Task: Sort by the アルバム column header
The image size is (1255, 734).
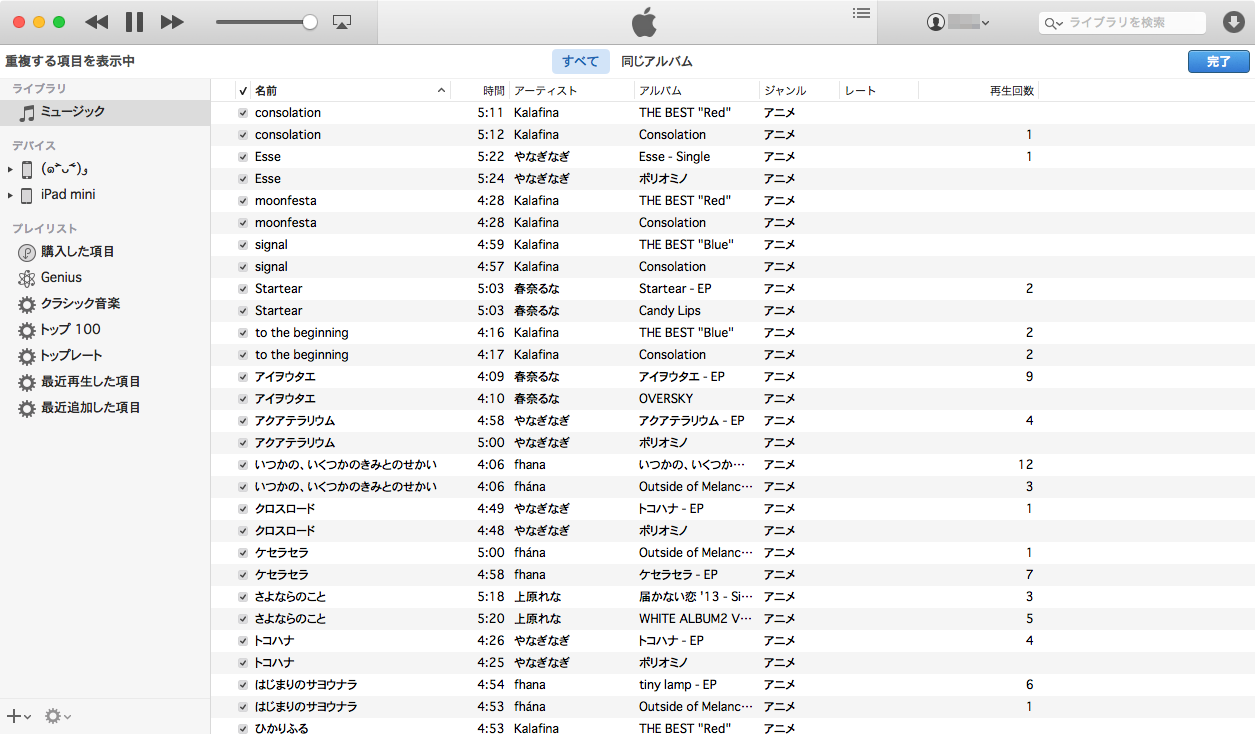Action: tap(697, 90)
